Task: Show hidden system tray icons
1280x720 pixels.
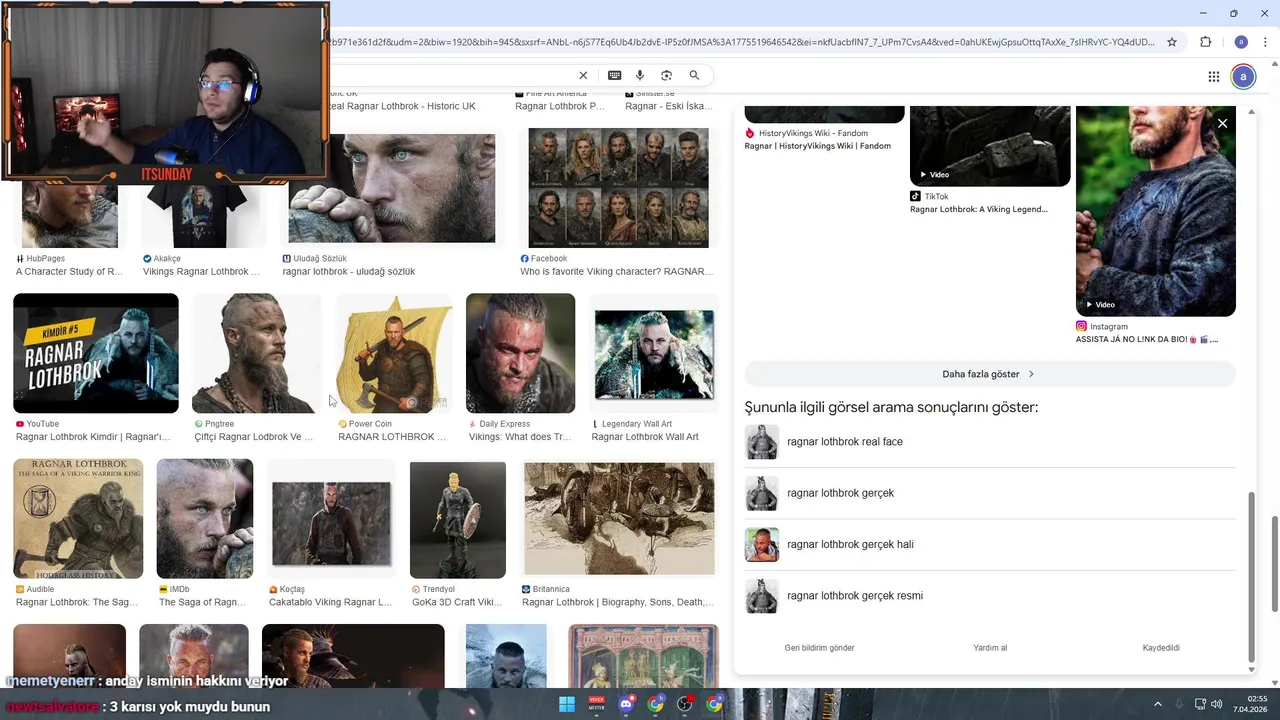Action: coord(1158,704)
